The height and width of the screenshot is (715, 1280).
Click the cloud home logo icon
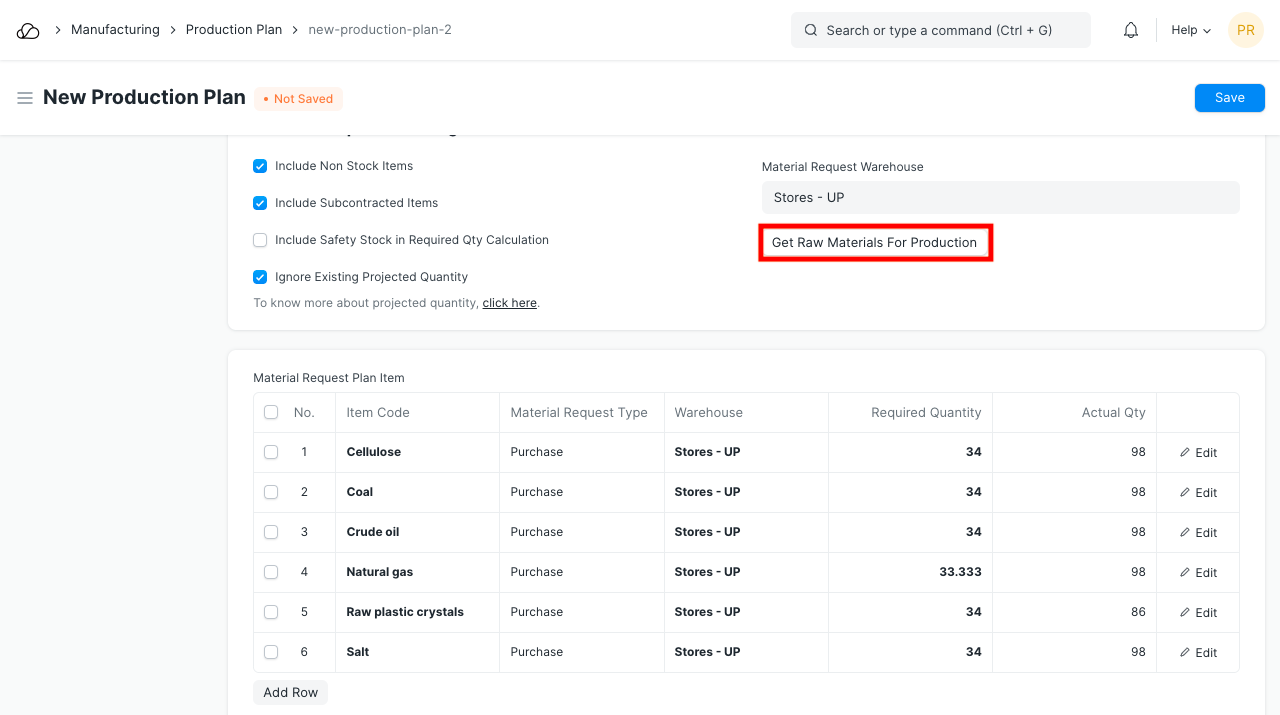[28, 30]
